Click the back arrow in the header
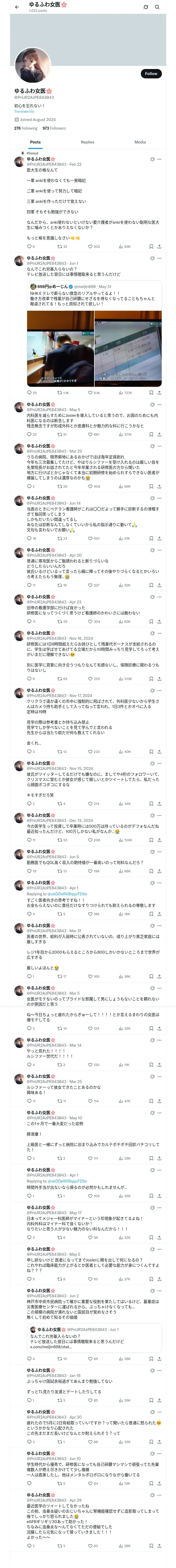Viewport: 176px width, 1568px height. tap(17, 7)
